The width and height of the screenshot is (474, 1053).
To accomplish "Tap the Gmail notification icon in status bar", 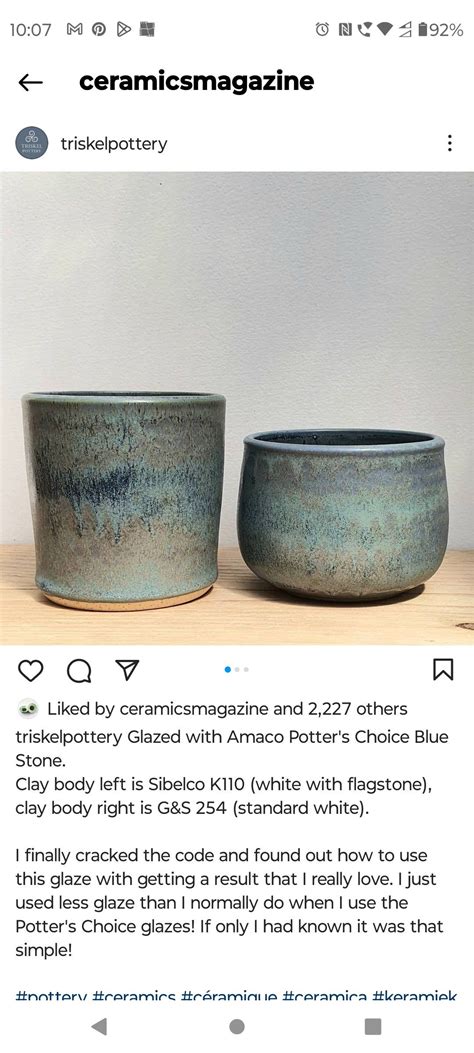I will pyautogui.click(x=74, y=30).
